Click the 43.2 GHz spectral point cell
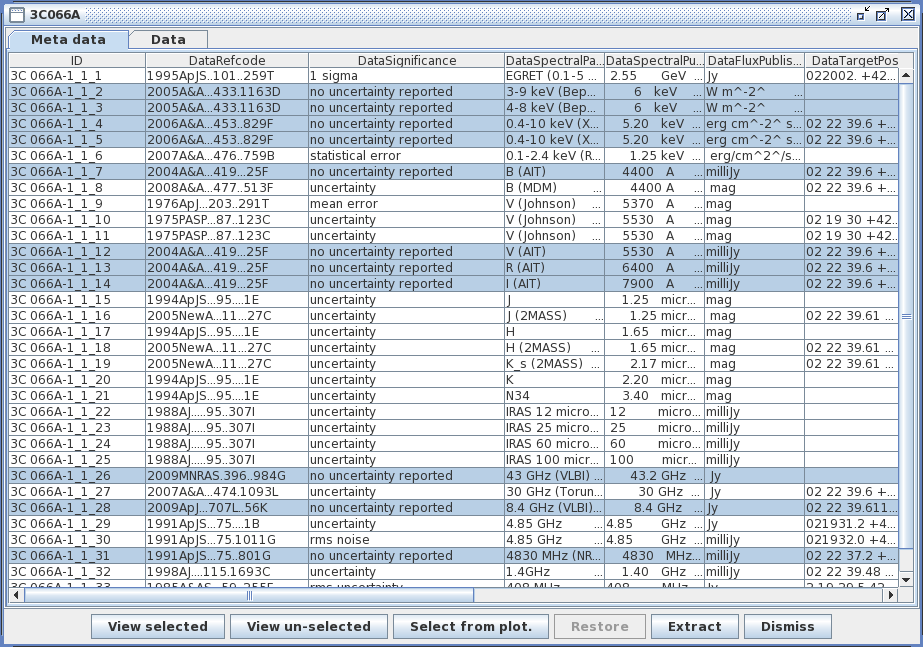This screenshot has width=923, height=647. coord(655,476)
